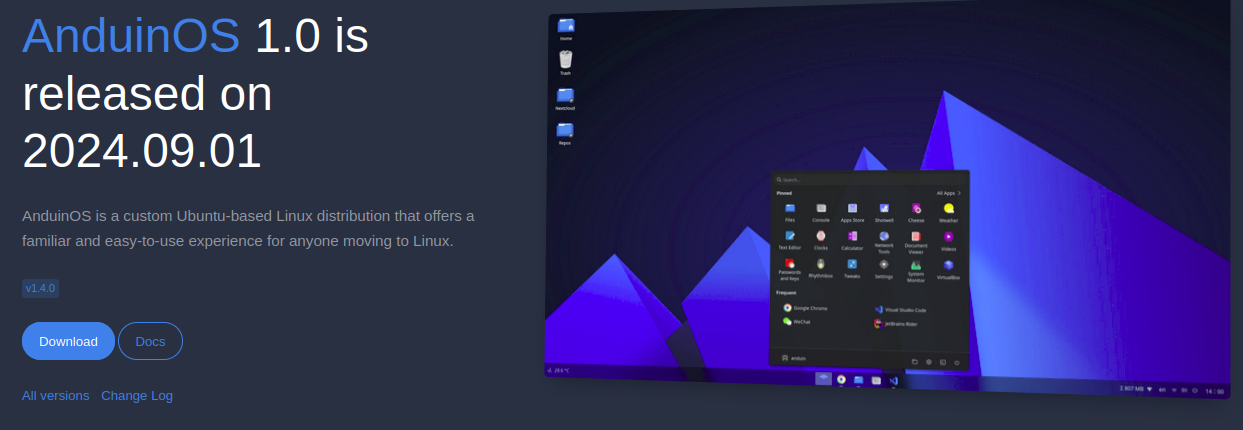Screen dimensions: 1243x430
Task: Click the Clocks icon in preview menu
Action: click(821, 235)
